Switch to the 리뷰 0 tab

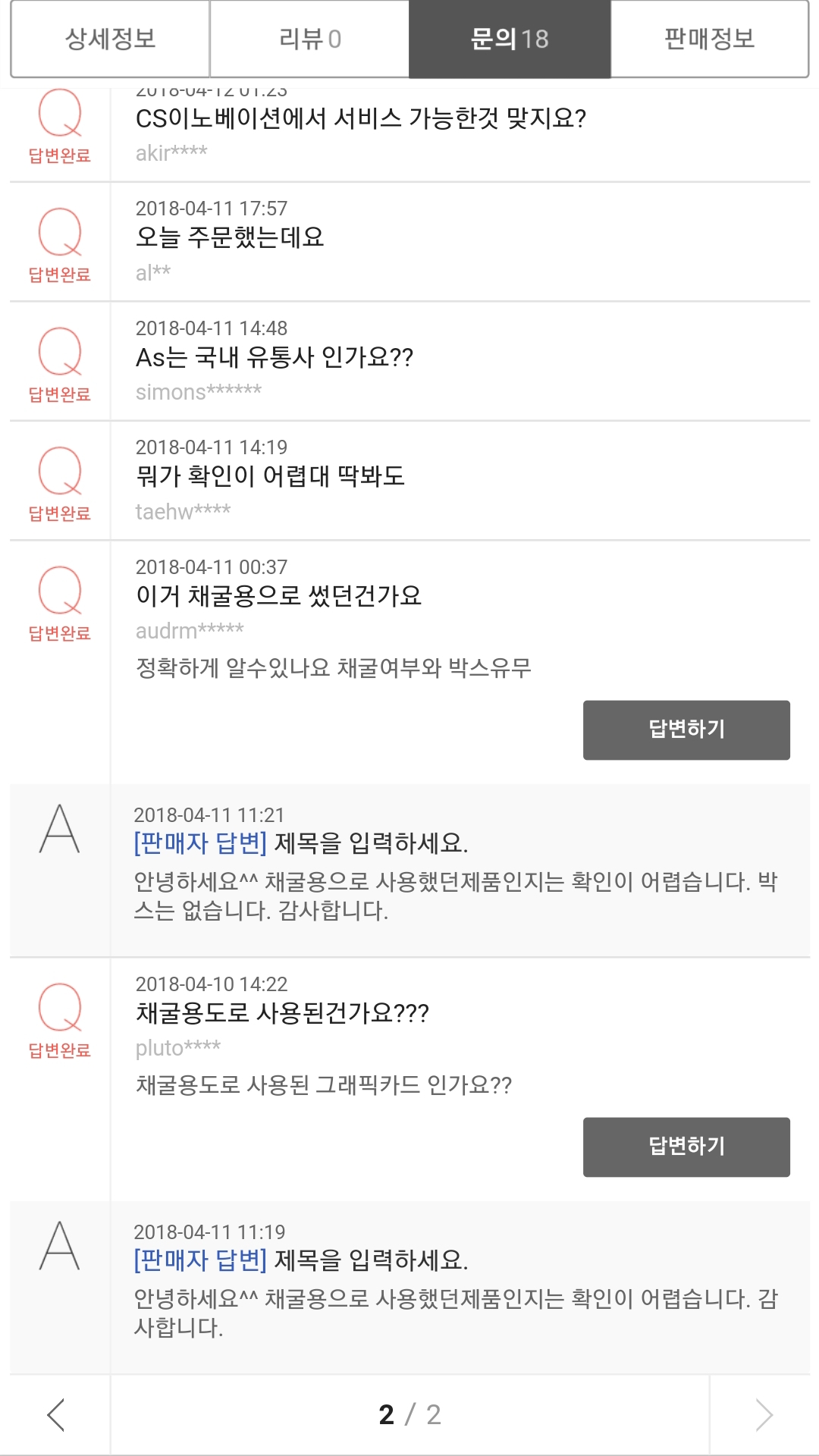pyautogui.click(x=309, y=39)
